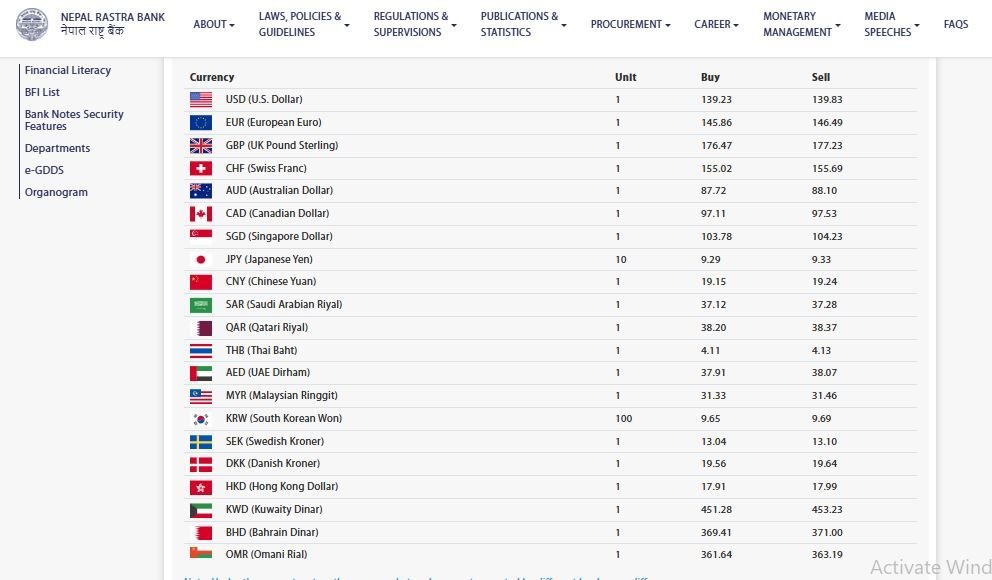992x580 pixels.
Task: Click the U.S. Dollar flag icon
Action: [x=201, y=100]
